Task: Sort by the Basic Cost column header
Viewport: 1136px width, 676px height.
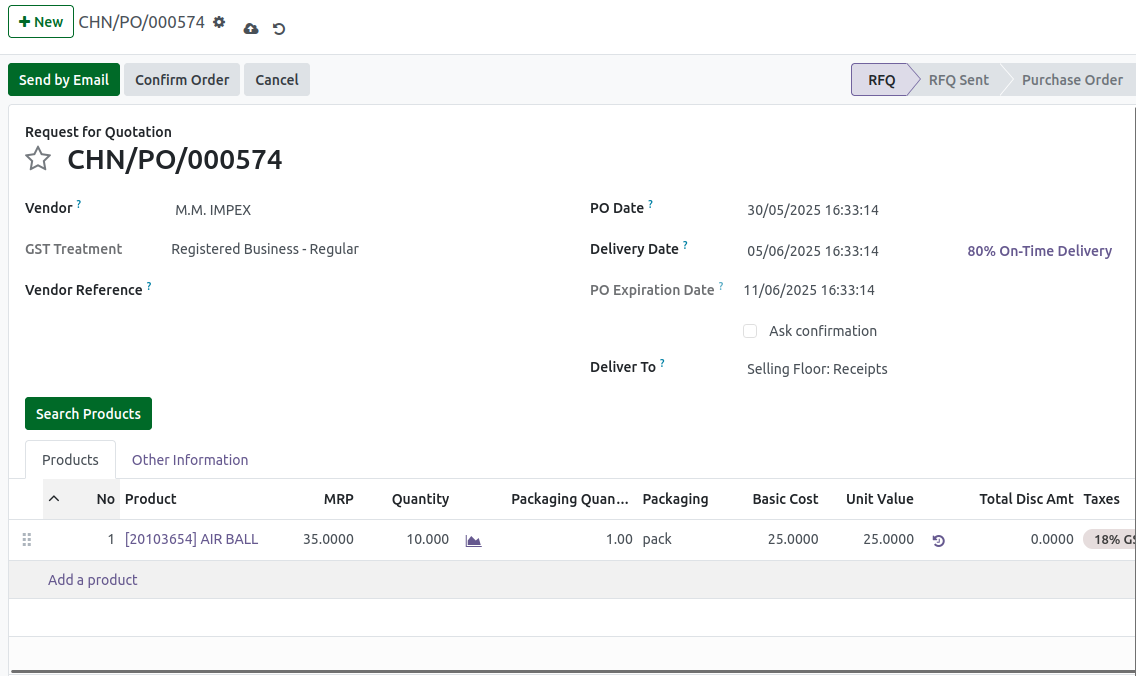Action: tap(785, 498)
